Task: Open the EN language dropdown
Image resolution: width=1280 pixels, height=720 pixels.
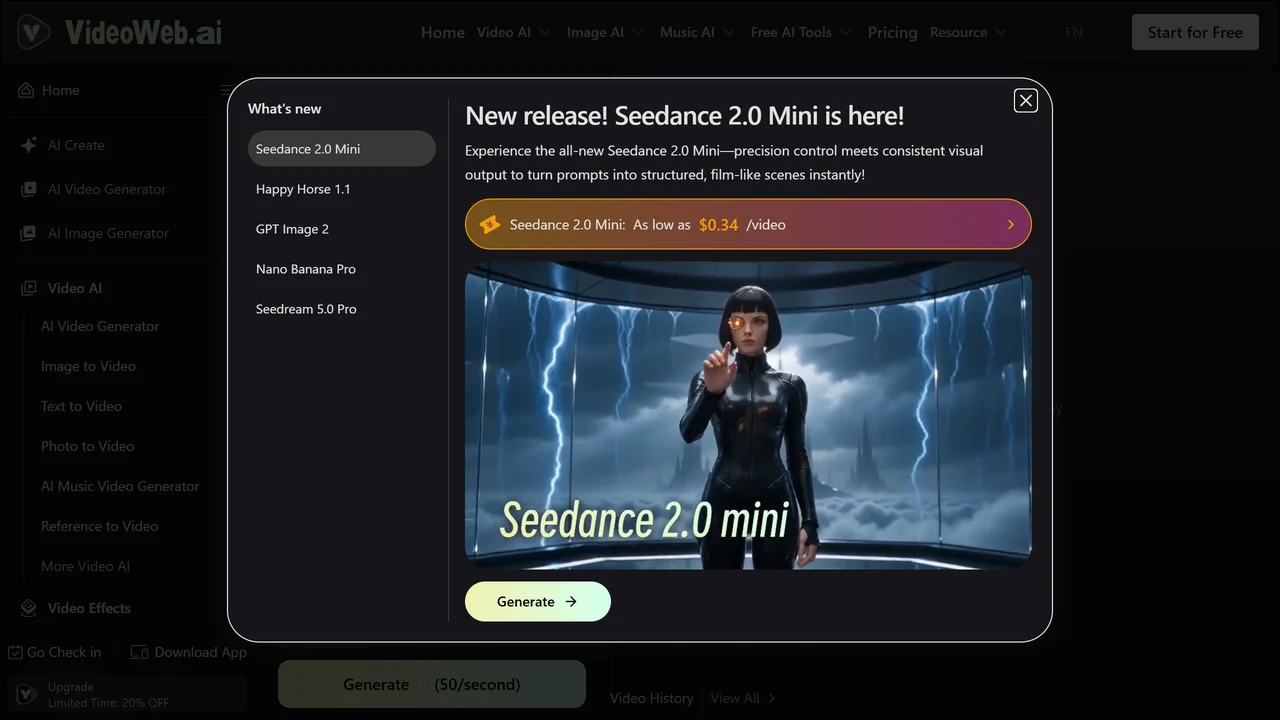Action: point(1084,32)
